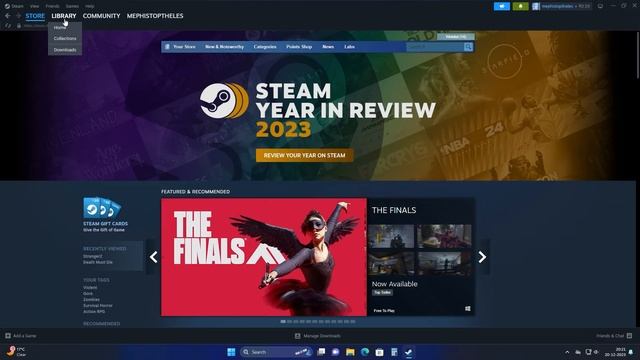The image size is (640, 360).
Task: Click the Friends & Chat icon
Action: (629, 336)
